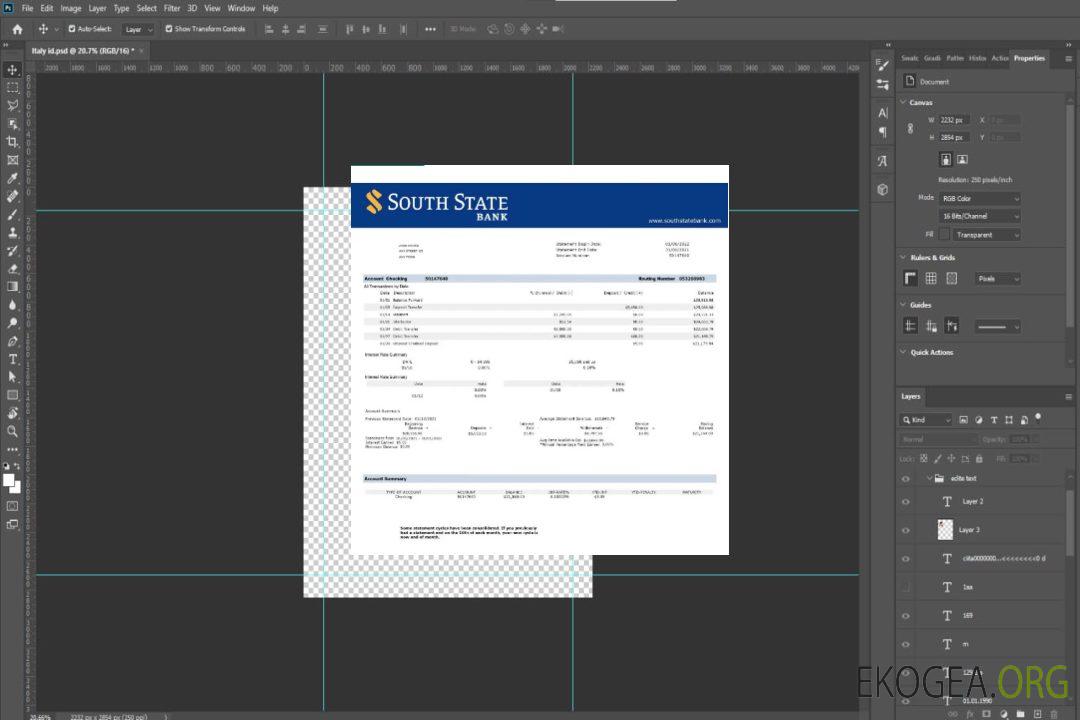
Task: Set canvas to portrait orientation
Action: (x=946, y=160)
